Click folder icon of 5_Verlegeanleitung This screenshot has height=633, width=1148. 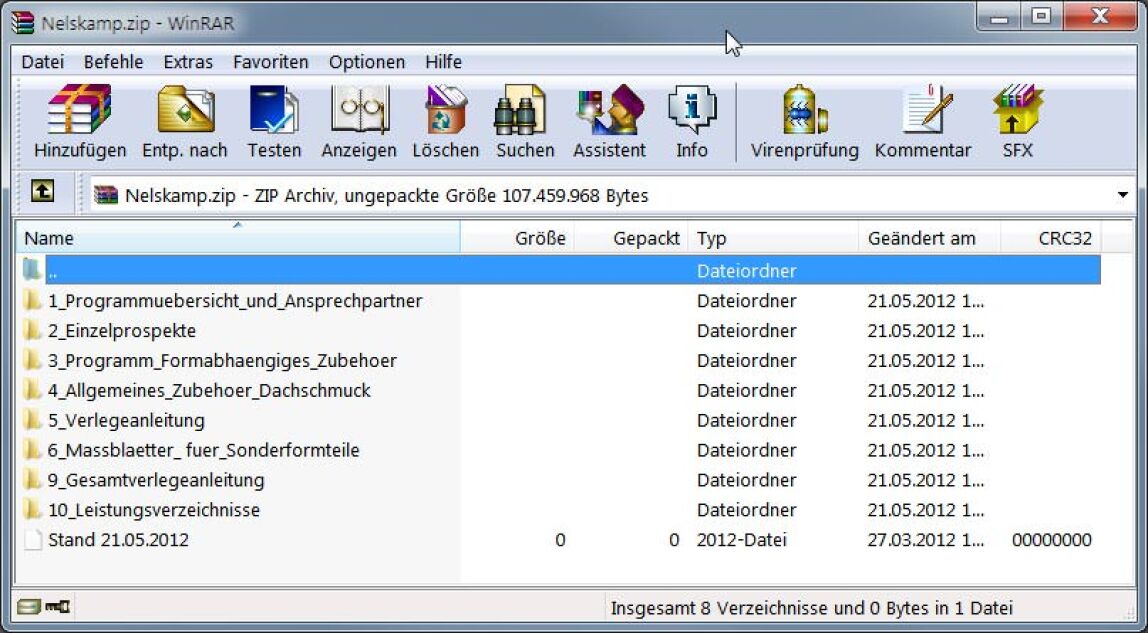coord(31,420)
